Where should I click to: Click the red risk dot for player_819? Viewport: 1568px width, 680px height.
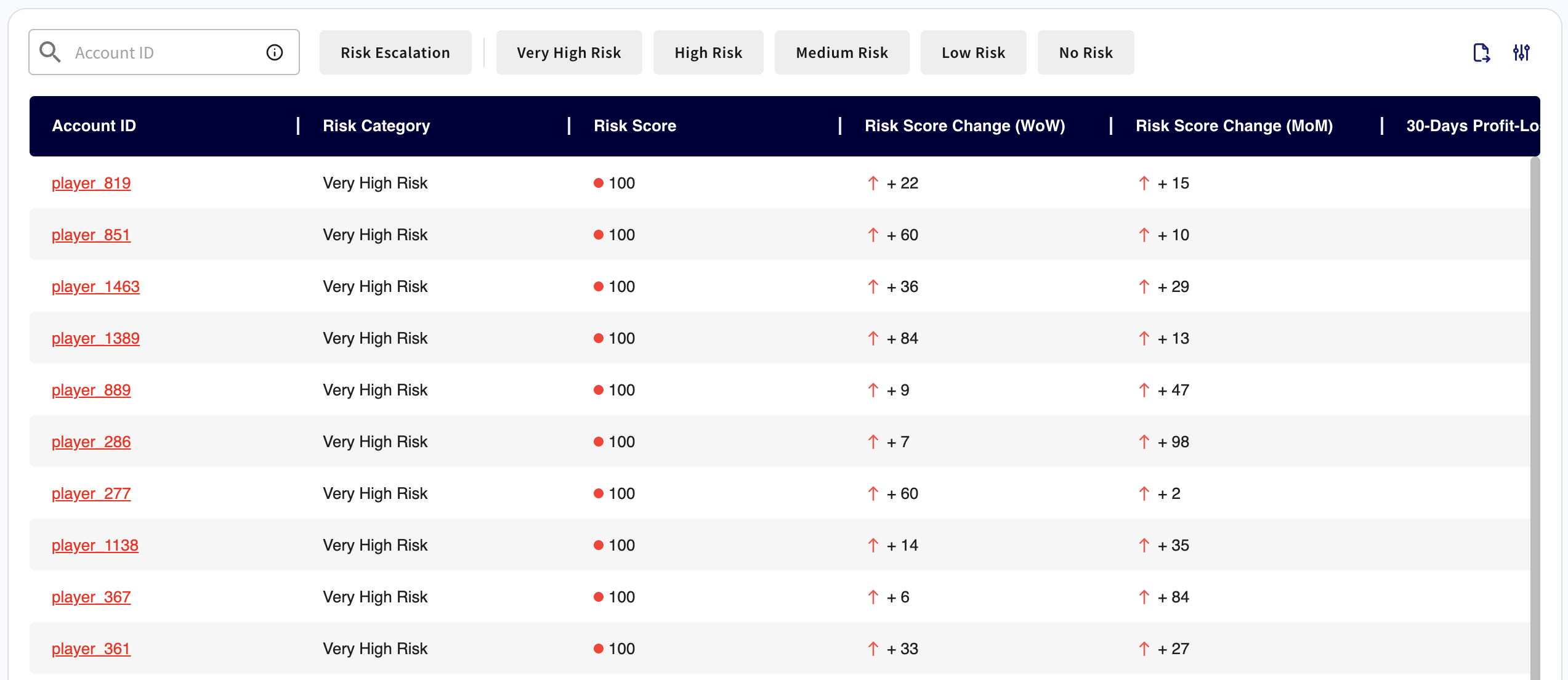pos(598,183)
